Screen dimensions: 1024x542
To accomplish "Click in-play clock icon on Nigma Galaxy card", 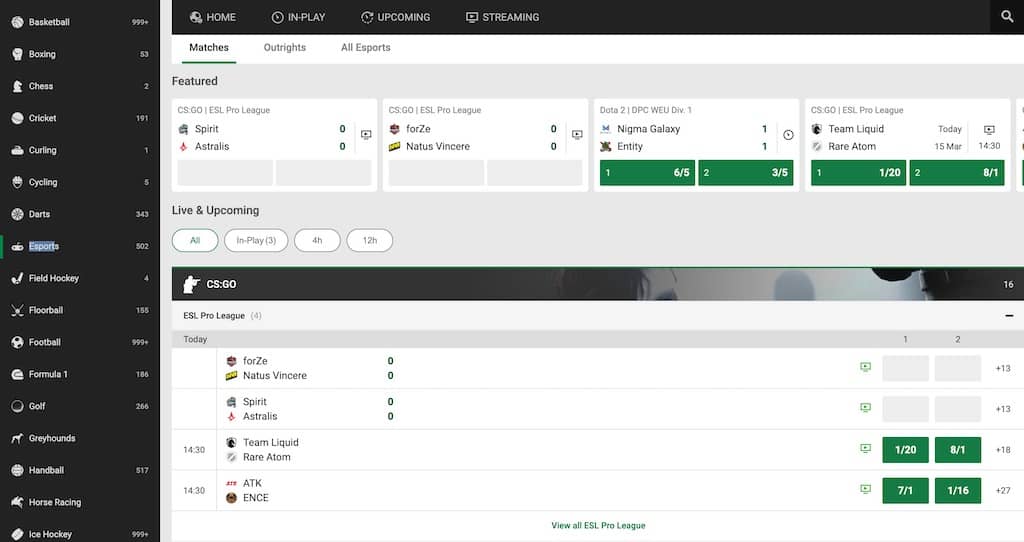I will coord(788,135).
